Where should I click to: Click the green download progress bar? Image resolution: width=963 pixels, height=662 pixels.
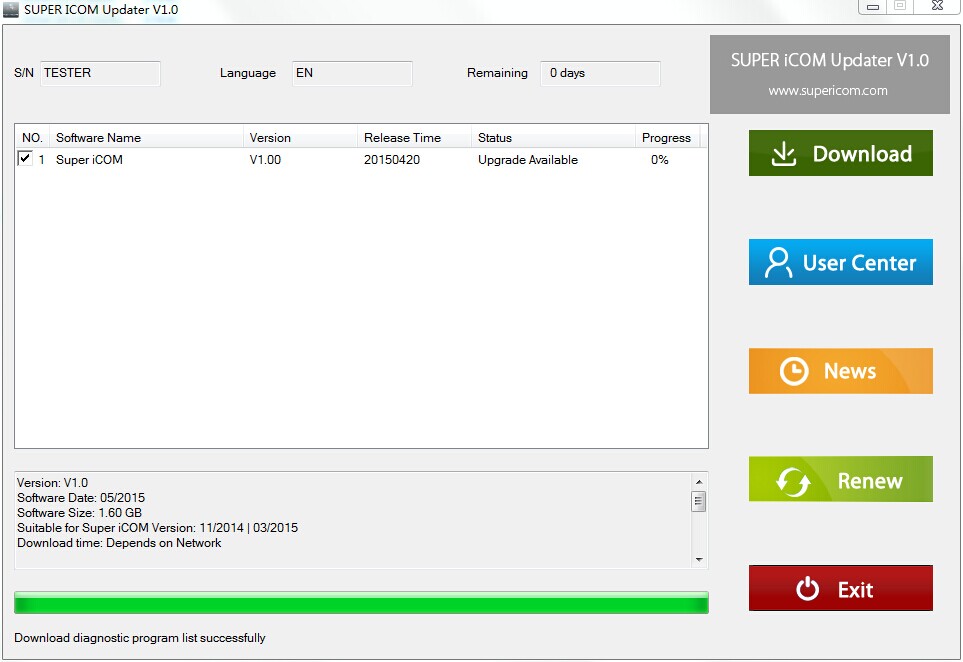[361, 602]
